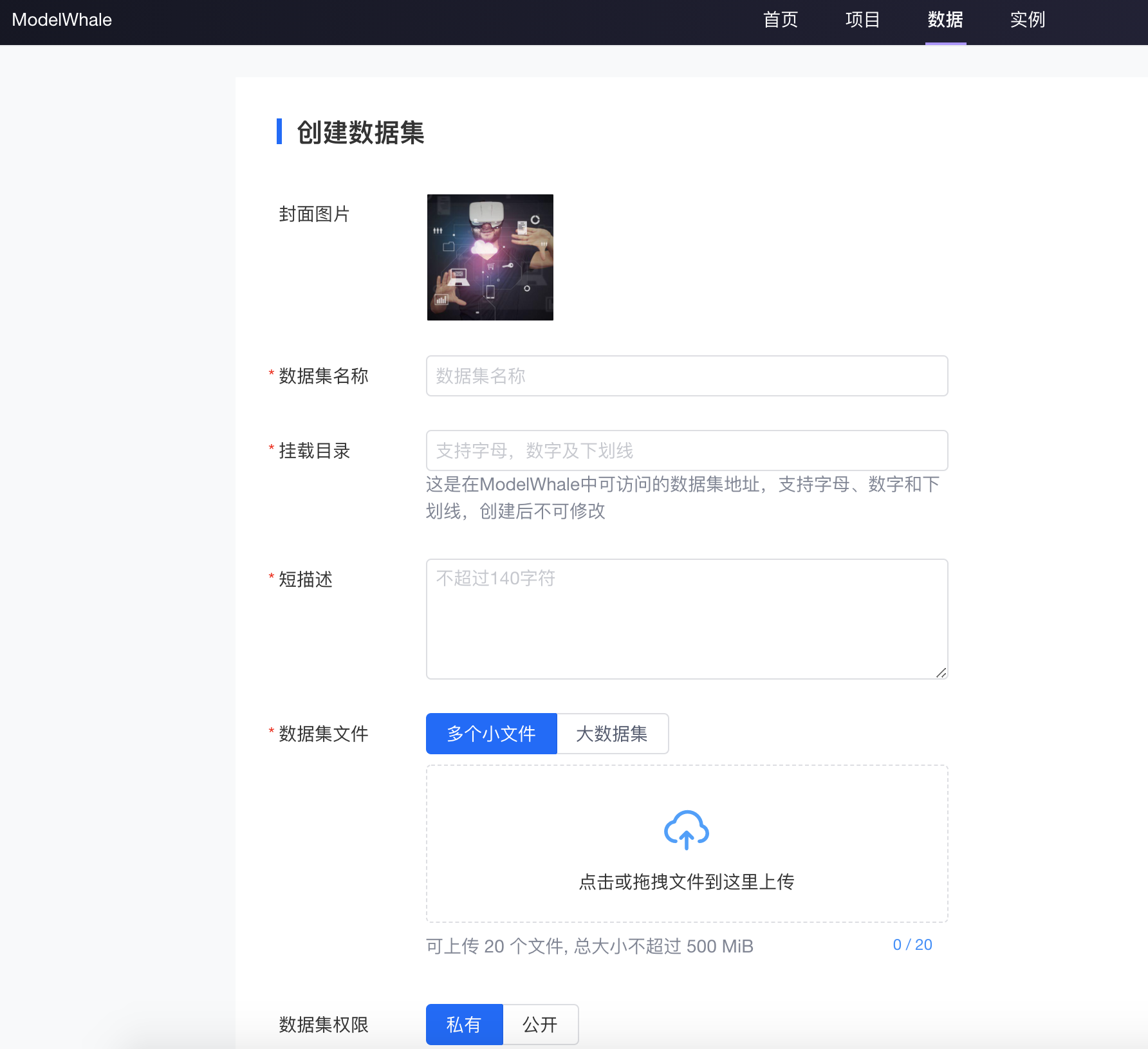Click the 数据集名称 input field
Image resolution: width=1148 pixels, height=1049 pixels.
[686, 376]
